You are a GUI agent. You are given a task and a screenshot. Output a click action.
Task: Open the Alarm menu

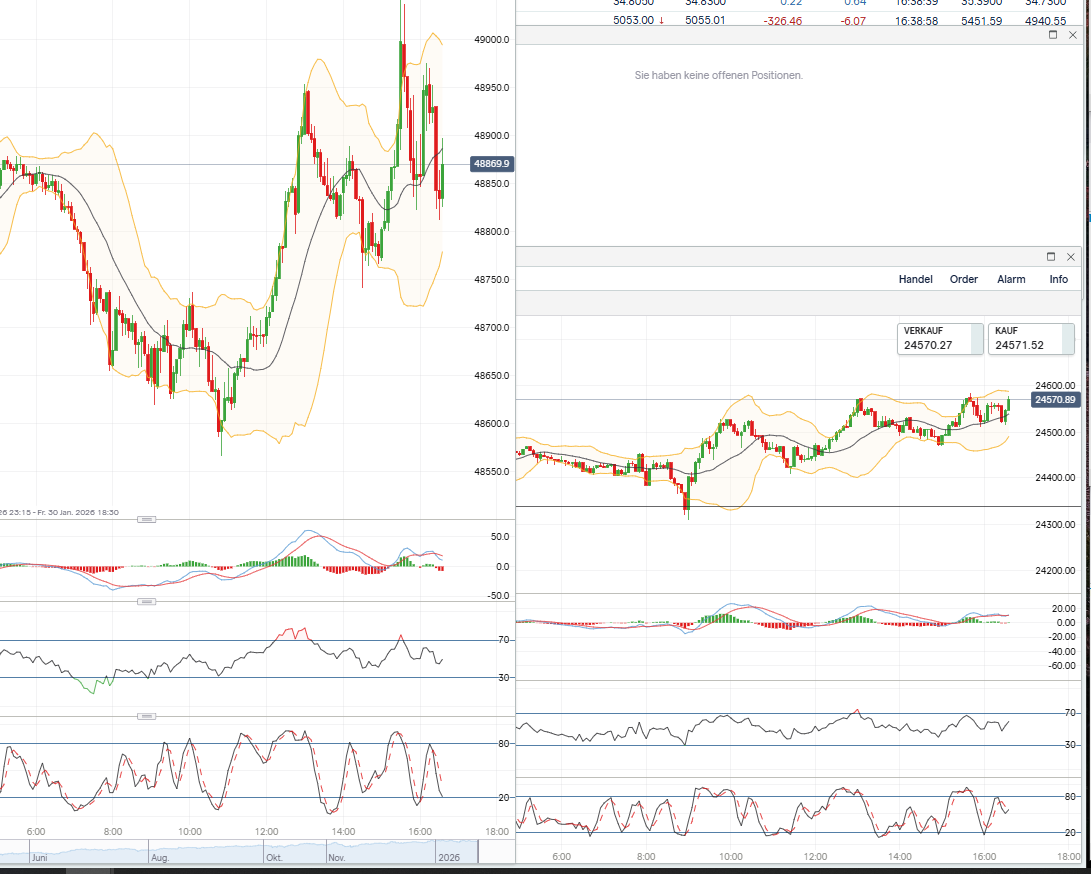point(1011,279)
